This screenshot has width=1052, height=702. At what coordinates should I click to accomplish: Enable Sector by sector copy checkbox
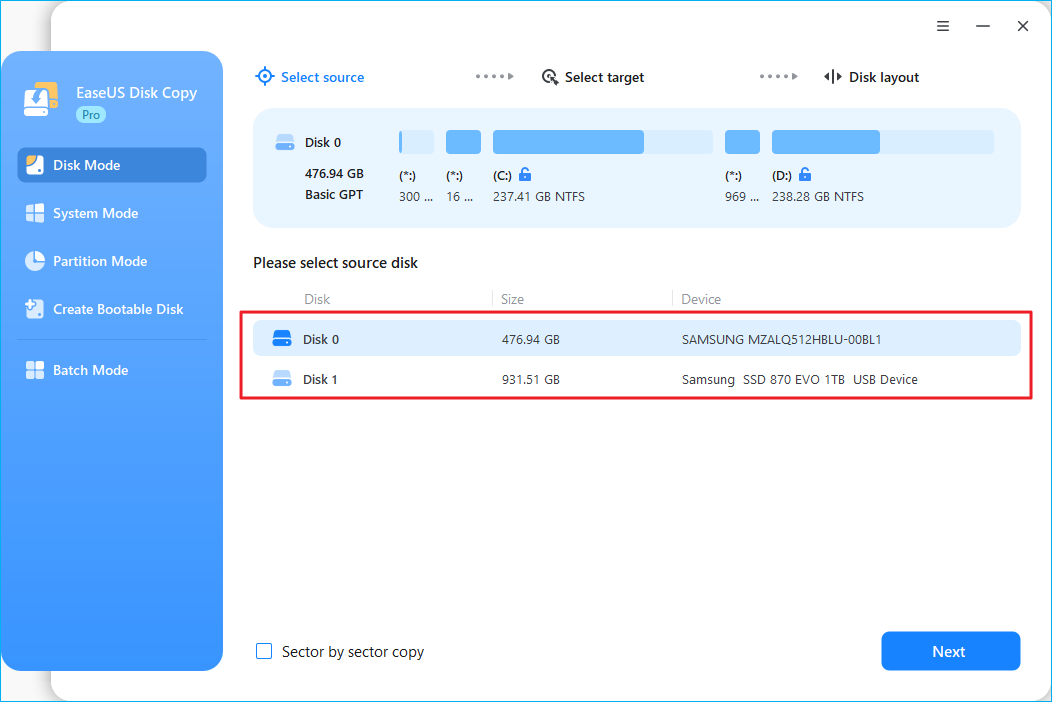pyautogui.click(x=264, y=651)
